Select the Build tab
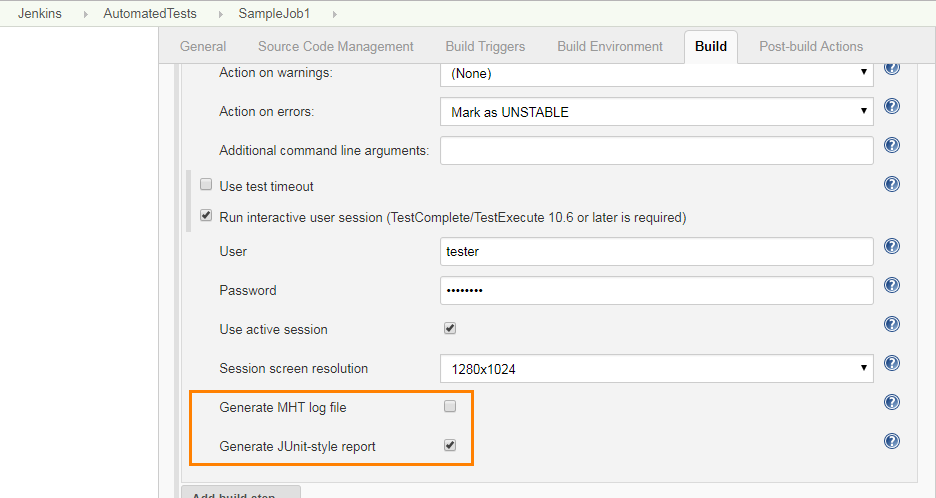 pyautogui.click(x=711, y=47)
